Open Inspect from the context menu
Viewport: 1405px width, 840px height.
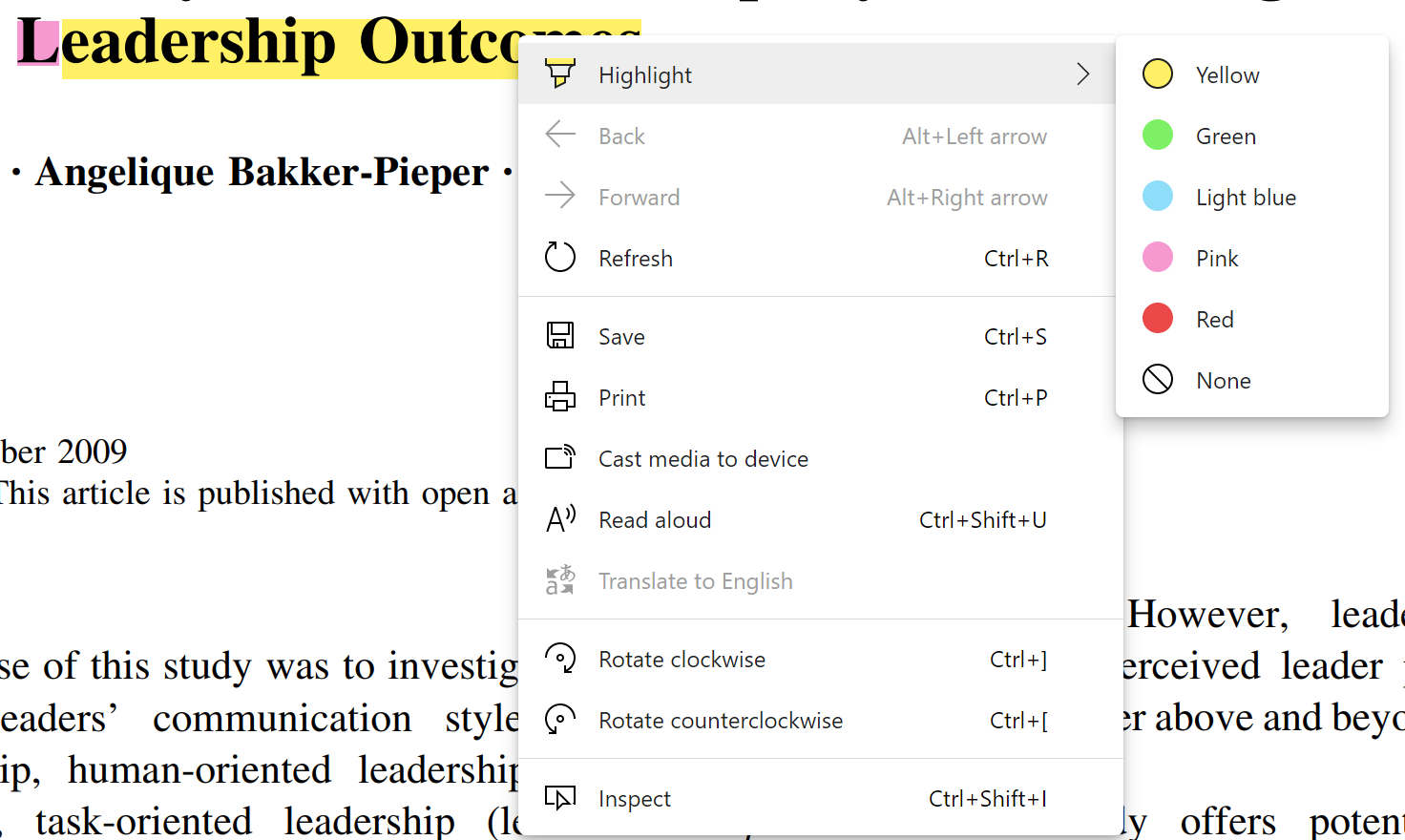pos(821,798)
